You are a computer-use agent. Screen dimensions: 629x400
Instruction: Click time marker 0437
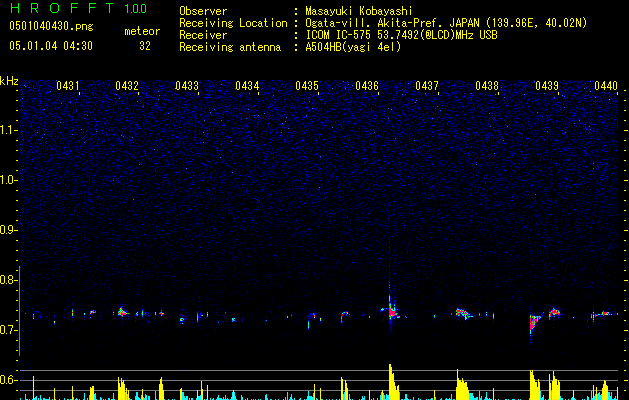point(427,86)
